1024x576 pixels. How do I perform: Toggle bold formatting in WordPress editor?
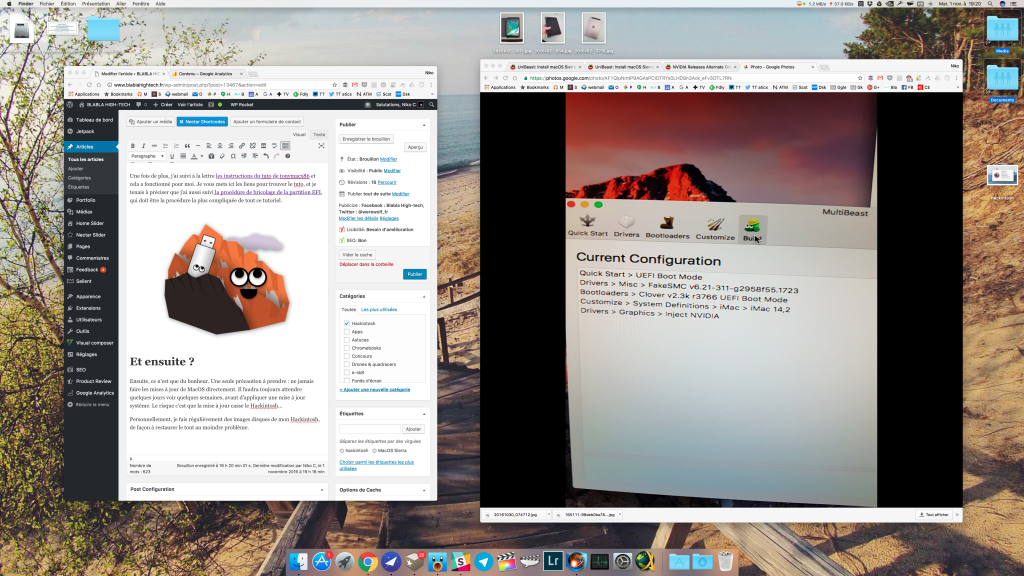(133, 146)
